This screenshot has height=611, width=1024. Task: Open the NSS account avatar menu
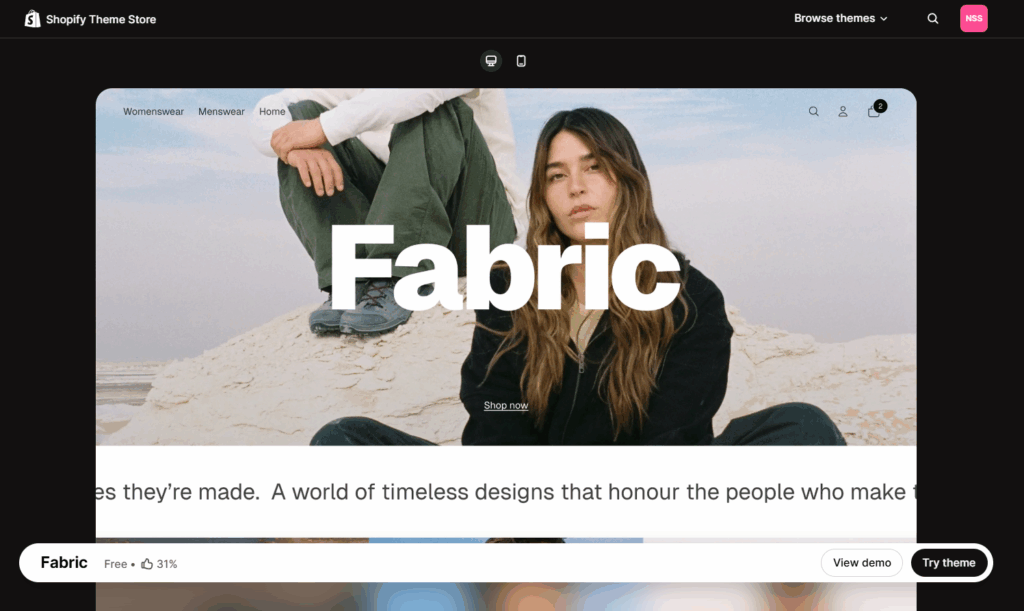click(973, 19)
